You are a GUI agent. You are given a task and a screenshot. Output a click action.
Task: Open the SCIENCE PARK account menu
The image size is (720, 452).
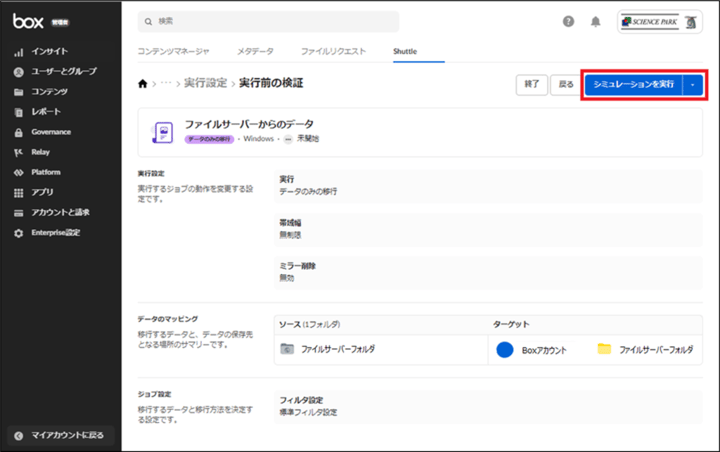click(660, 21)
